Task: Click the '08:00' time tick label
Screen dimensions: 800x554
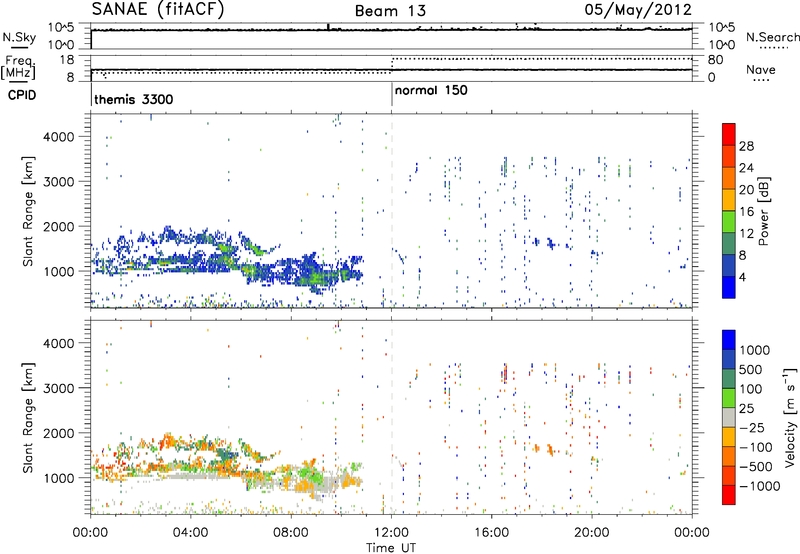Action: (x=291, y=533)
